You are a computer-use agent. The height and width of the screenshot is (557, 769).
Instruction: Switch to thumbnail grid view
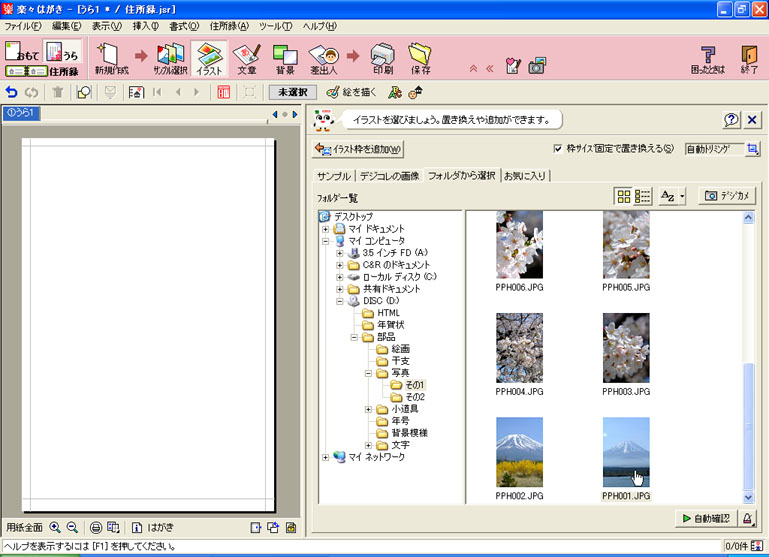click(624, 196)
